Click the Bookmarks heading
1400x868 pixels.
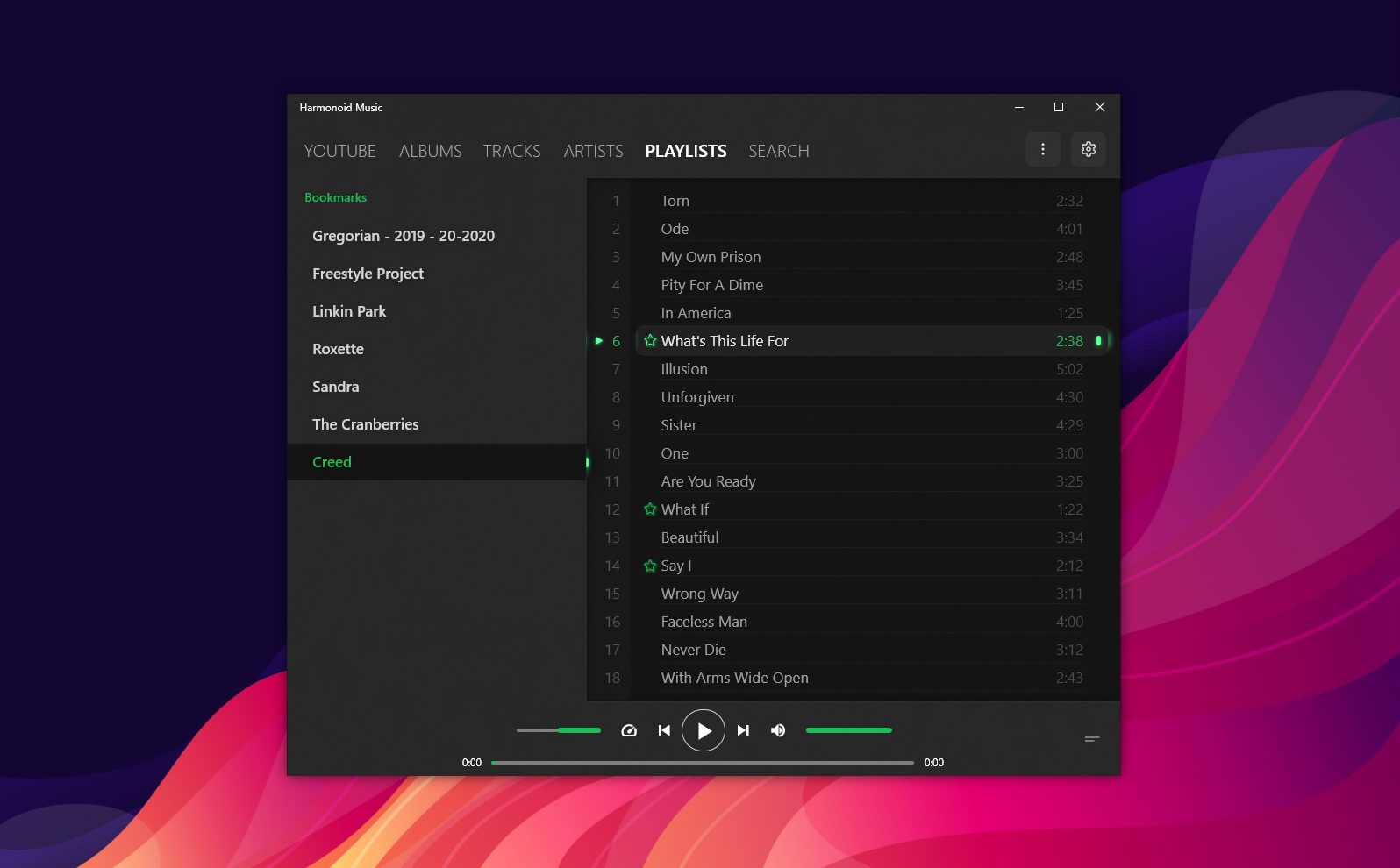click(x=335, y=197)
